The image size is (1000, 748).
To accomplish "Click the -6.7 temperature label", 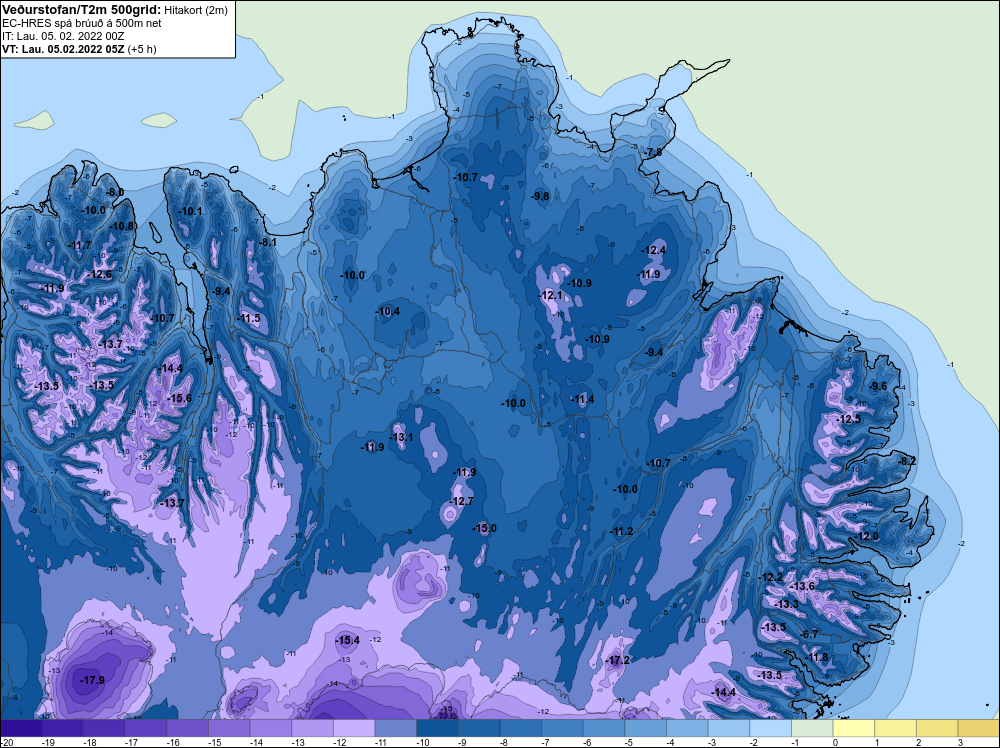I will coord(809,634).
